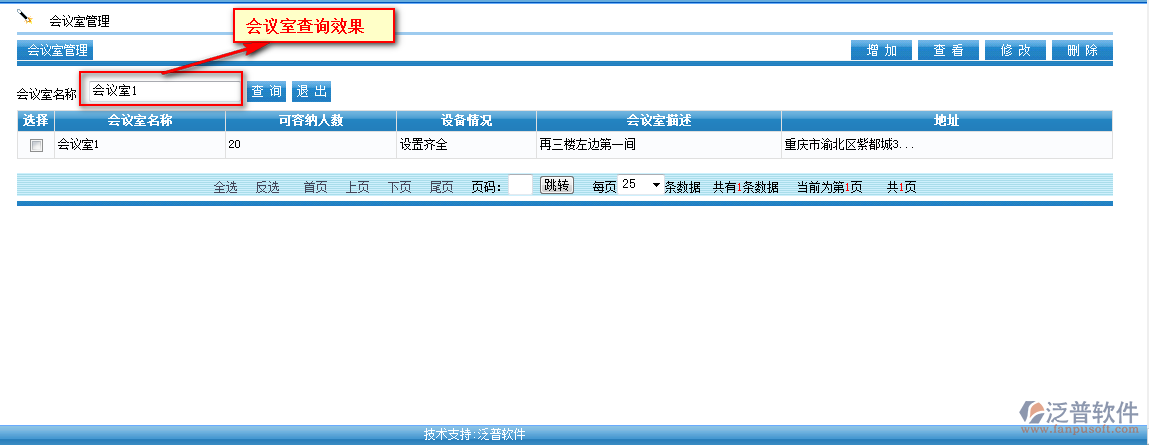The image size is (1149, 445).
Task: Click the 修改 button
Action: click(1016, 51)
